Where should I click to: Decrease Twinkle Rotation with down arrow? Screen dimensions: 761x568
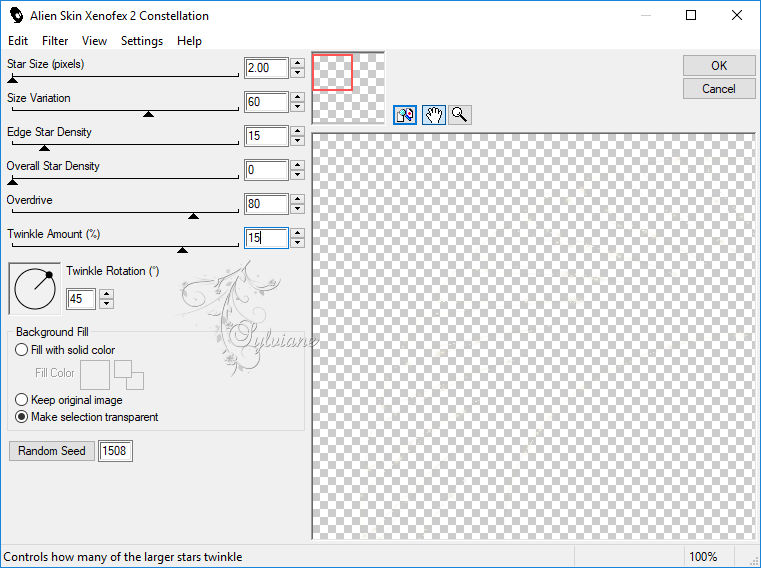pyautogui.click(x=106, y=304)
